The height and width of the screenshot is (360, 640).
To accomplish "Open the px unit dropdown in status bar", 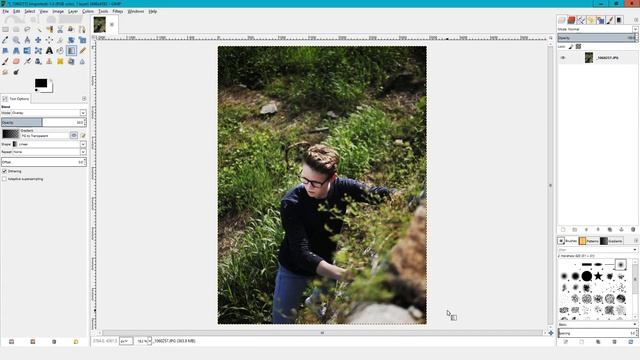I will coord(126,341).
